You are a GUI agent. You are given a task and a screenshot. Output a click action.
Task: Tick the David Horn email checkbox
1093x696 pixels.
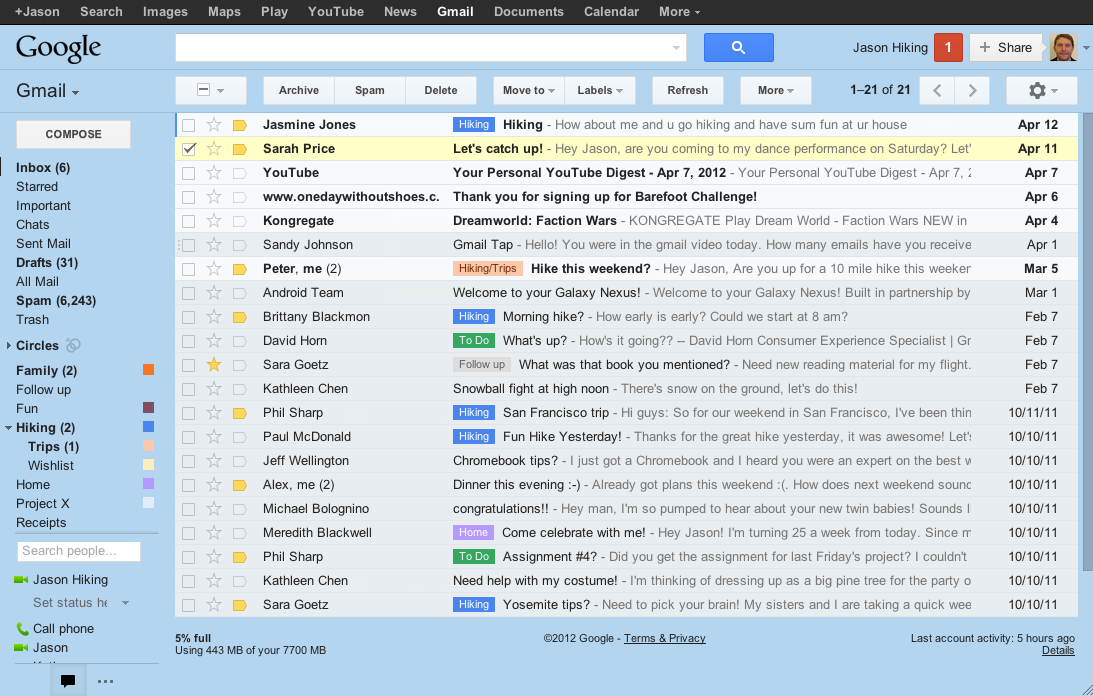click(x=188, y=341)
